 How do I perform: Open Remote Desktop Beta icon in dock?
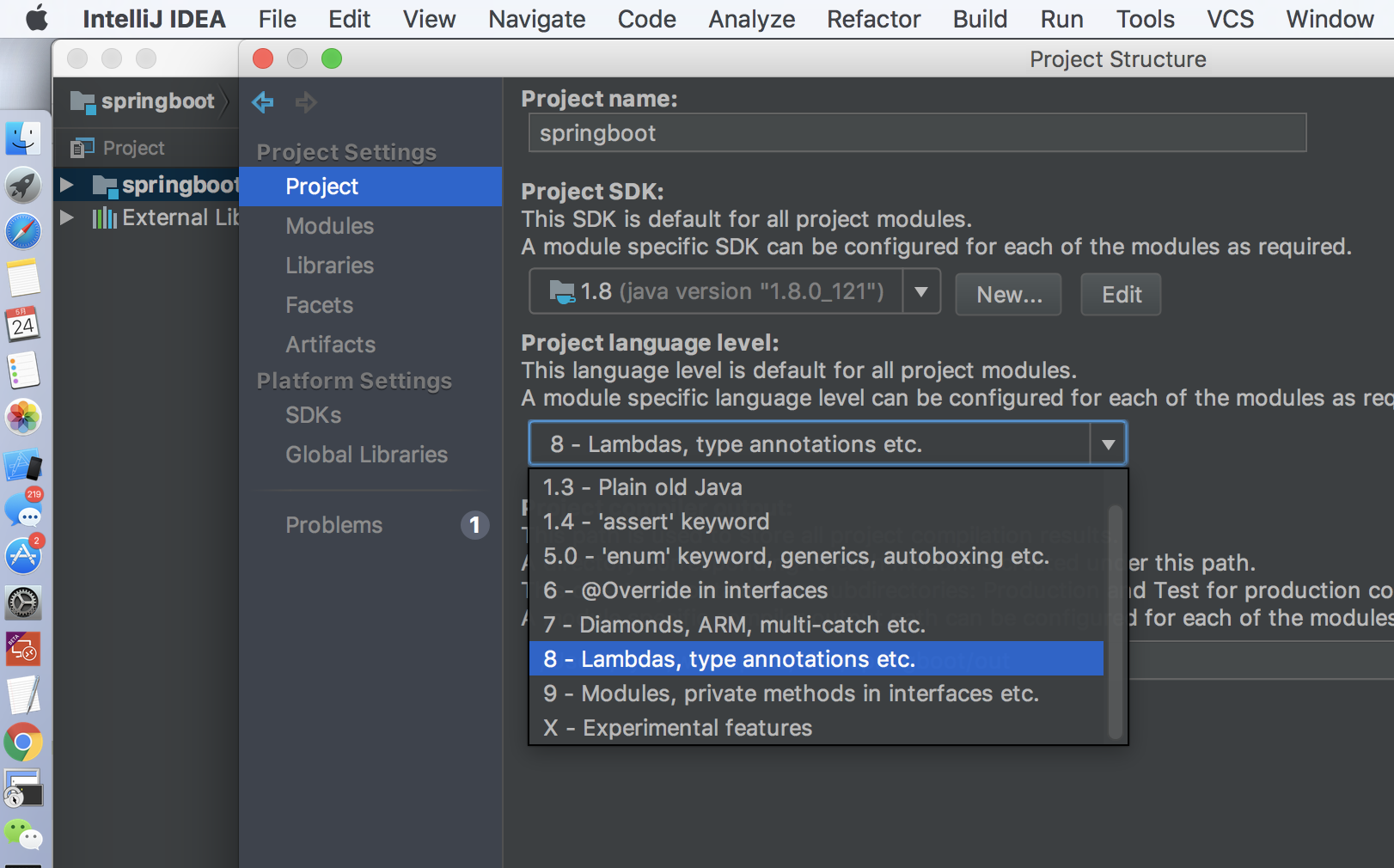pos(23,650)
